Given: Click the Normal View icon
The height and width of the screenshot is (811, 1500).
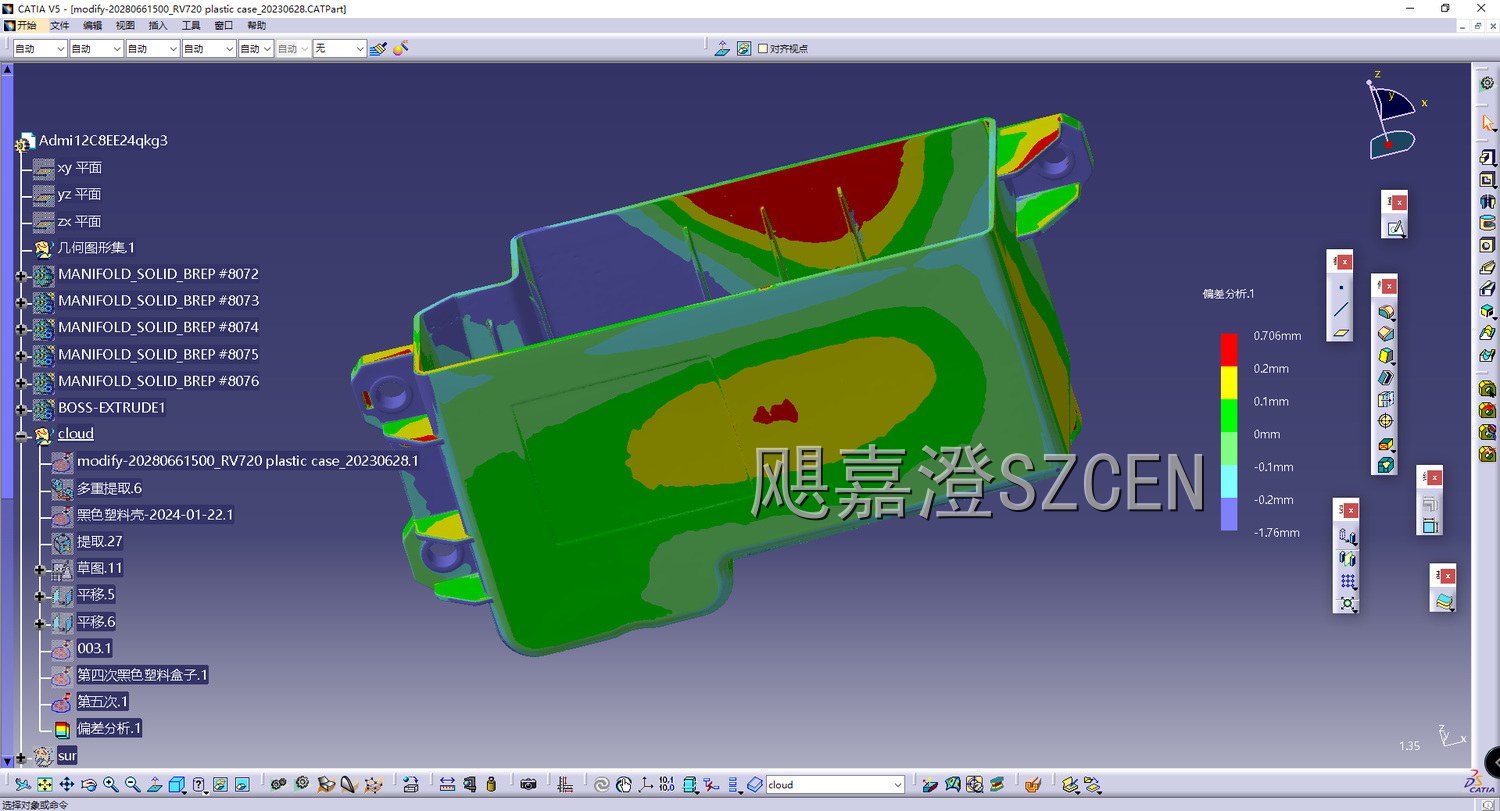Looking at the screenshot, I should click(155, 785).
